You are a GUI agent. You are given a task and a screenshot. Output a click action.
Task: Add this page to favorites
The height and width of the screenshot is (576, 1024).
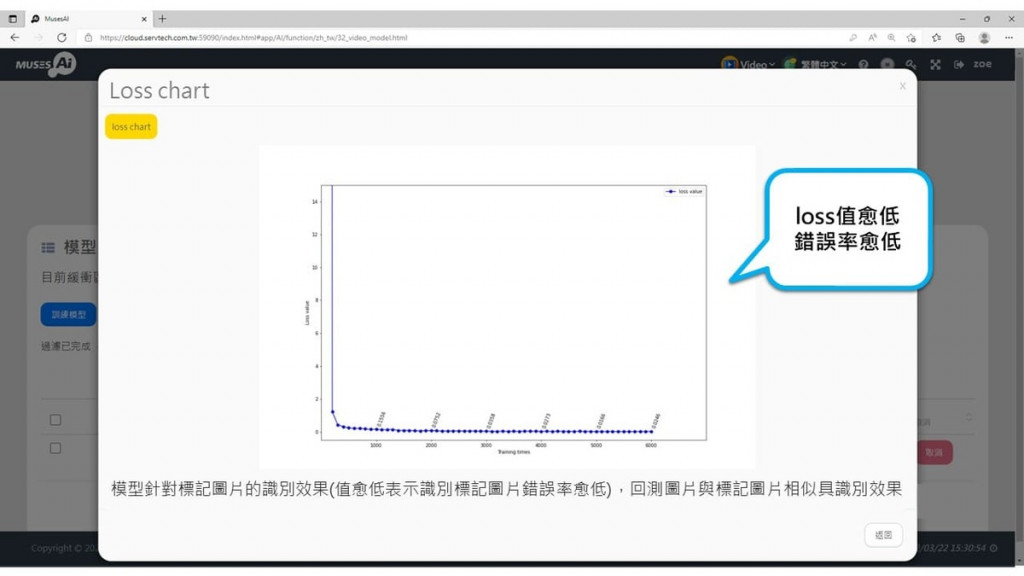click(912, 38)
